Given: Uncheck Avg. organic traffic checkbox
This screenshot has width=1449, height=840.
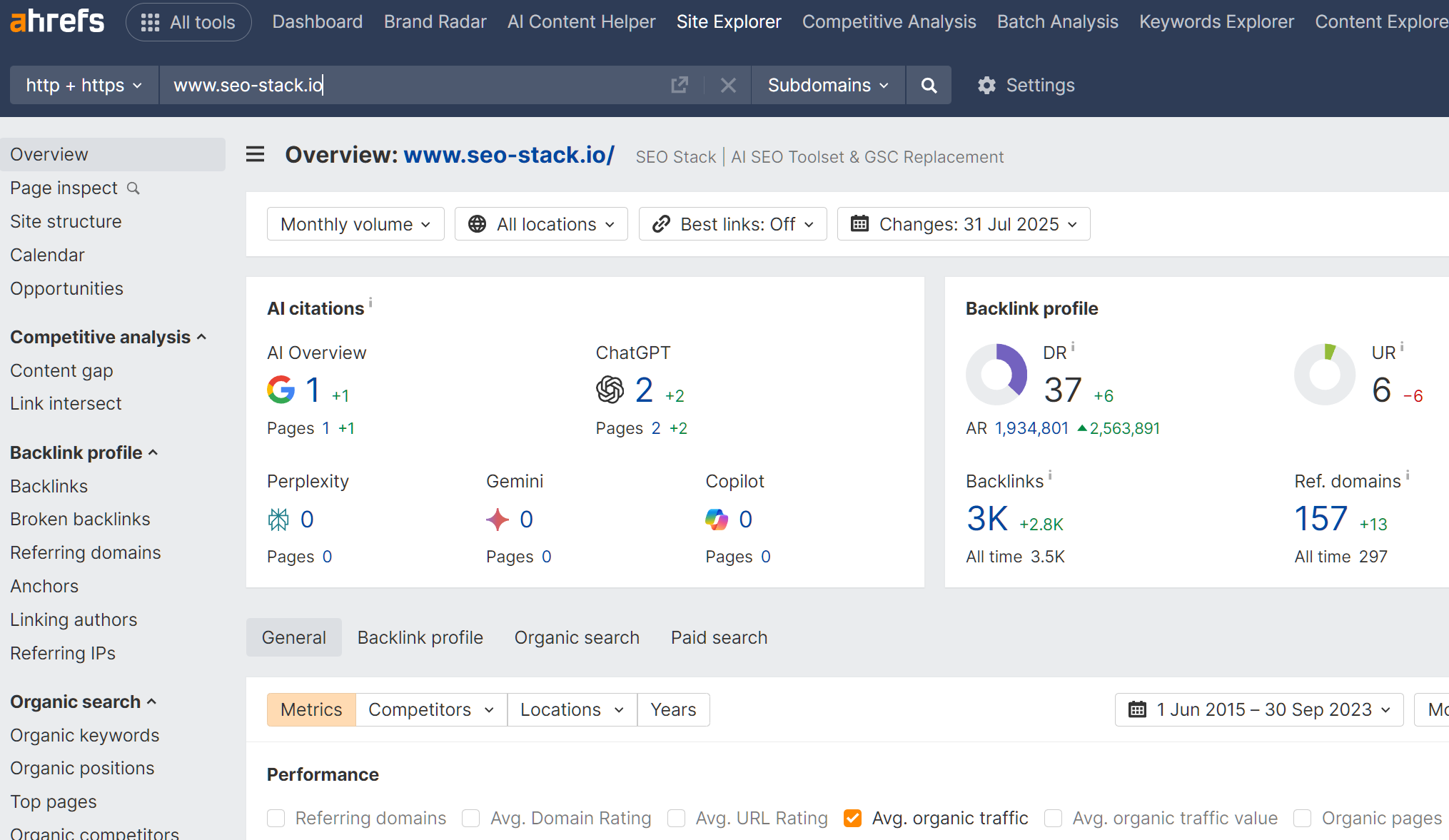Looking at the screenshot, I should point(852,818).
